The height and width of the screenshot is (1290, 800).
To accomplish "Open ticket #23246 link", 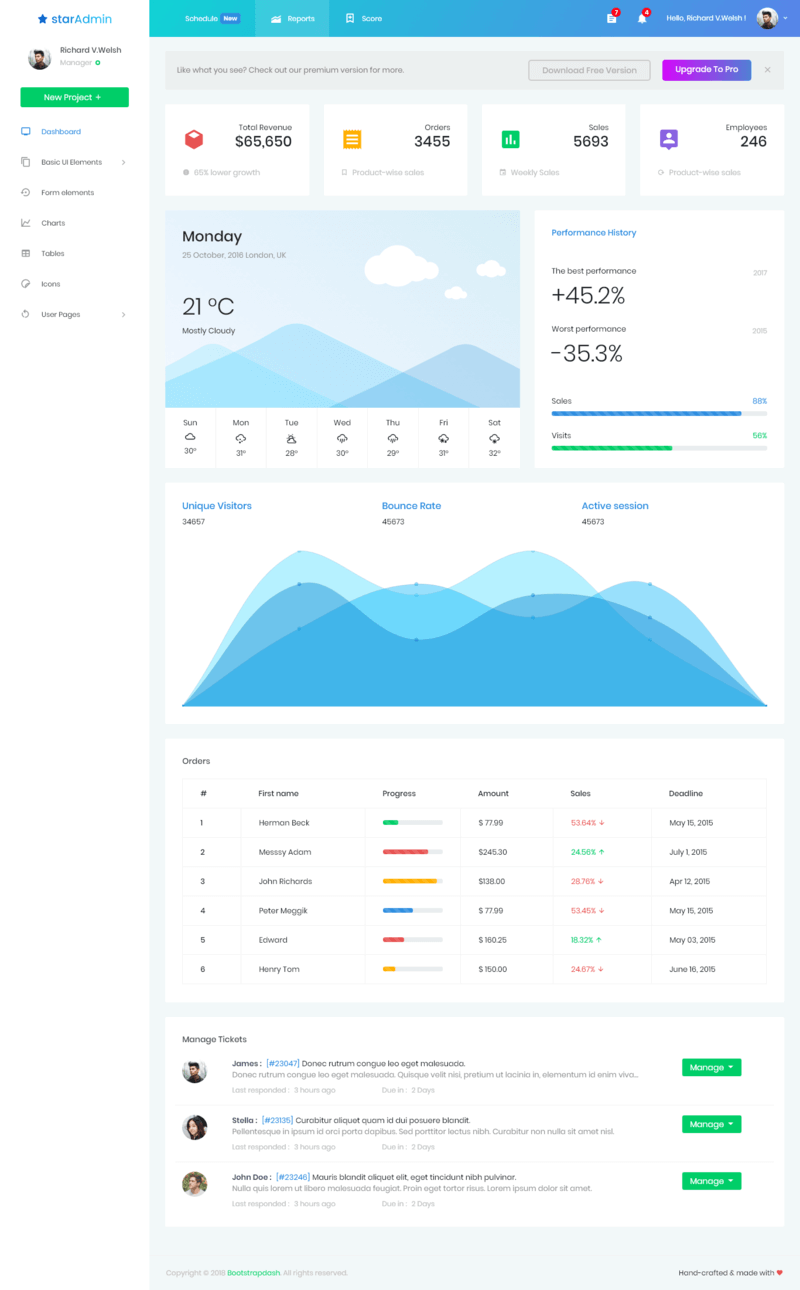I will 292,1177.
